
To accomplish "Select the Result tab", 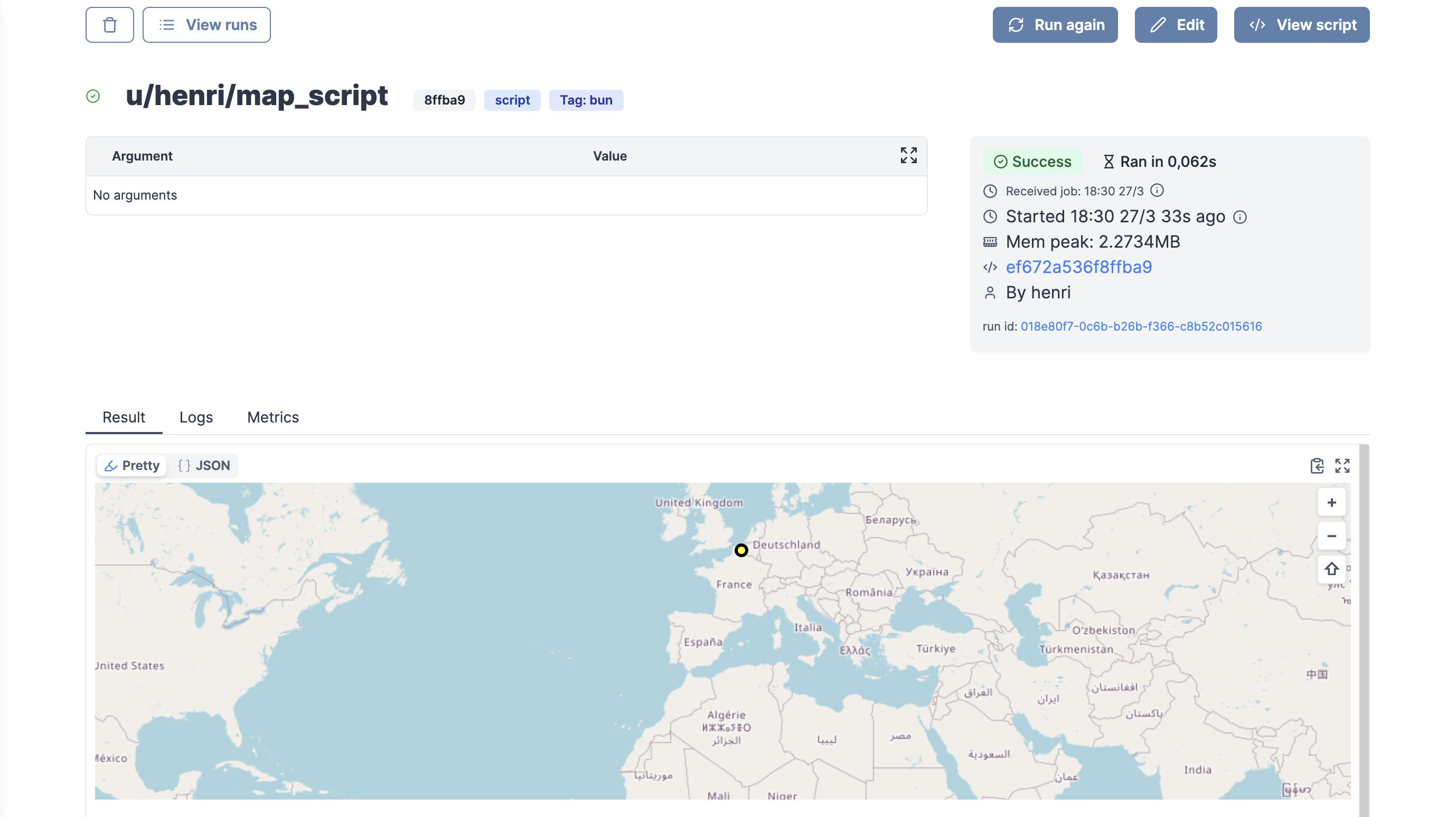I will coord(123,417).
